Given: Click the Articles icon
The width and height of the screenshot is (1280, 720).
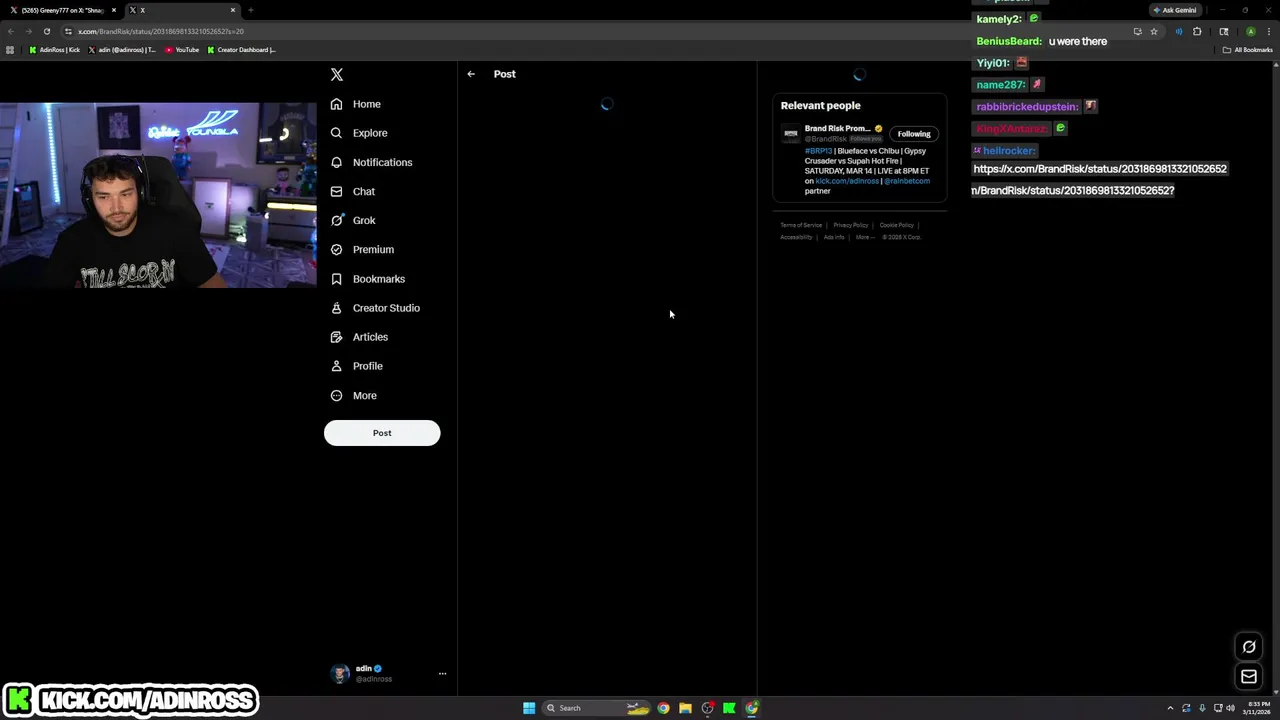Looking at the screenshot, I should pyautogui.click(x=336, y=337).
